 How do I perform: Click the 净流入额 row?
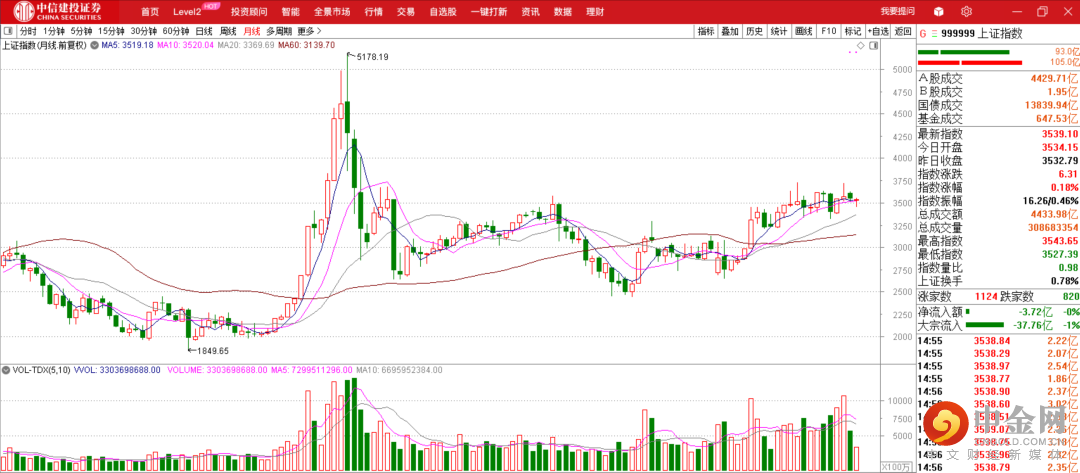pyautogui.click(x=997, y=311)
